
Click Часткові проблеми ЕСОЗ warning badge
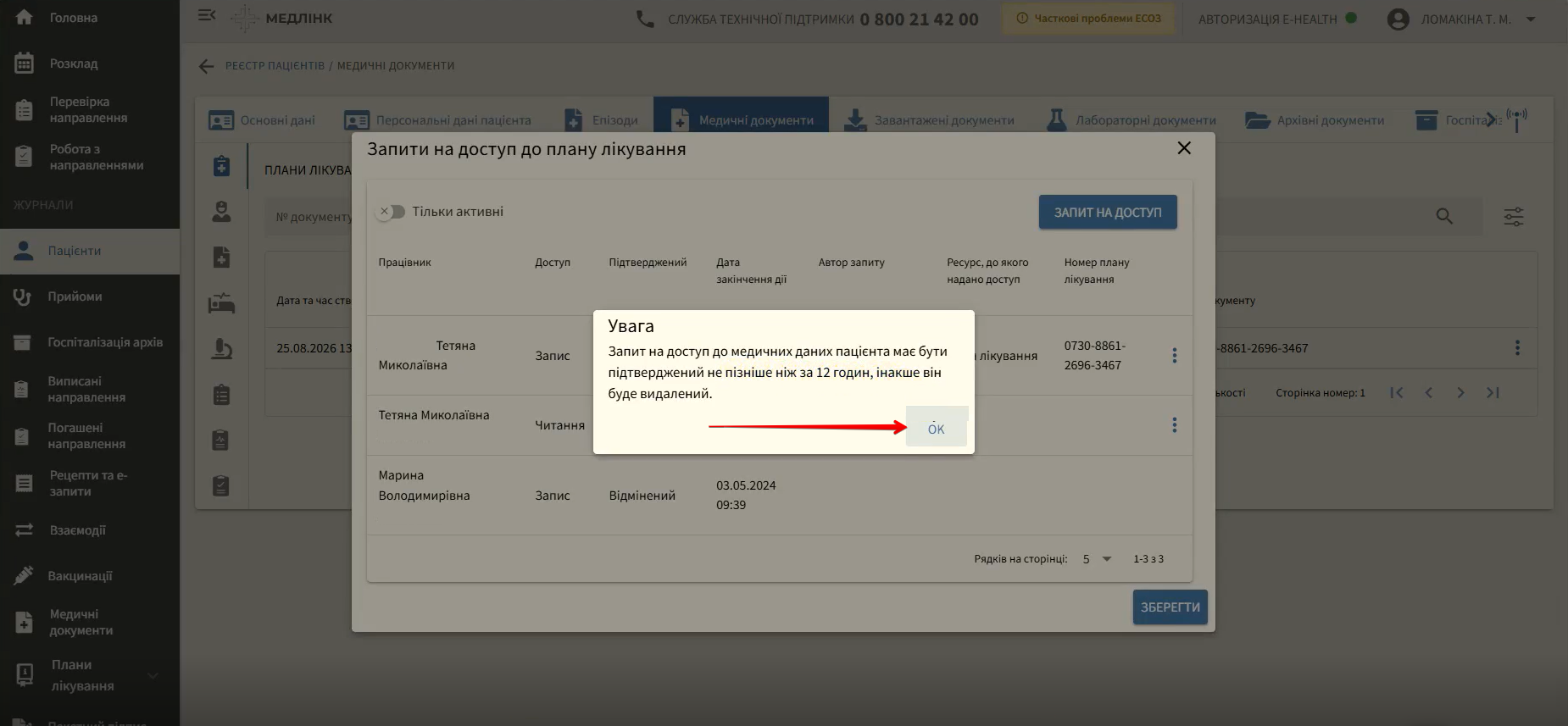point(1088,19)
